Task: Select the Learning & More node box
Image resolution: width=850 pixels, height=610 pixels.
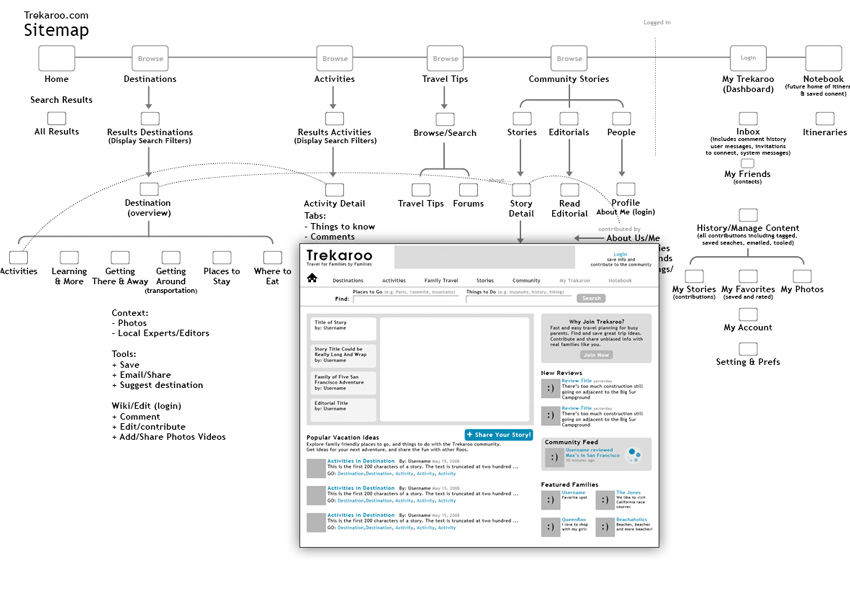Action: (69, 258)
